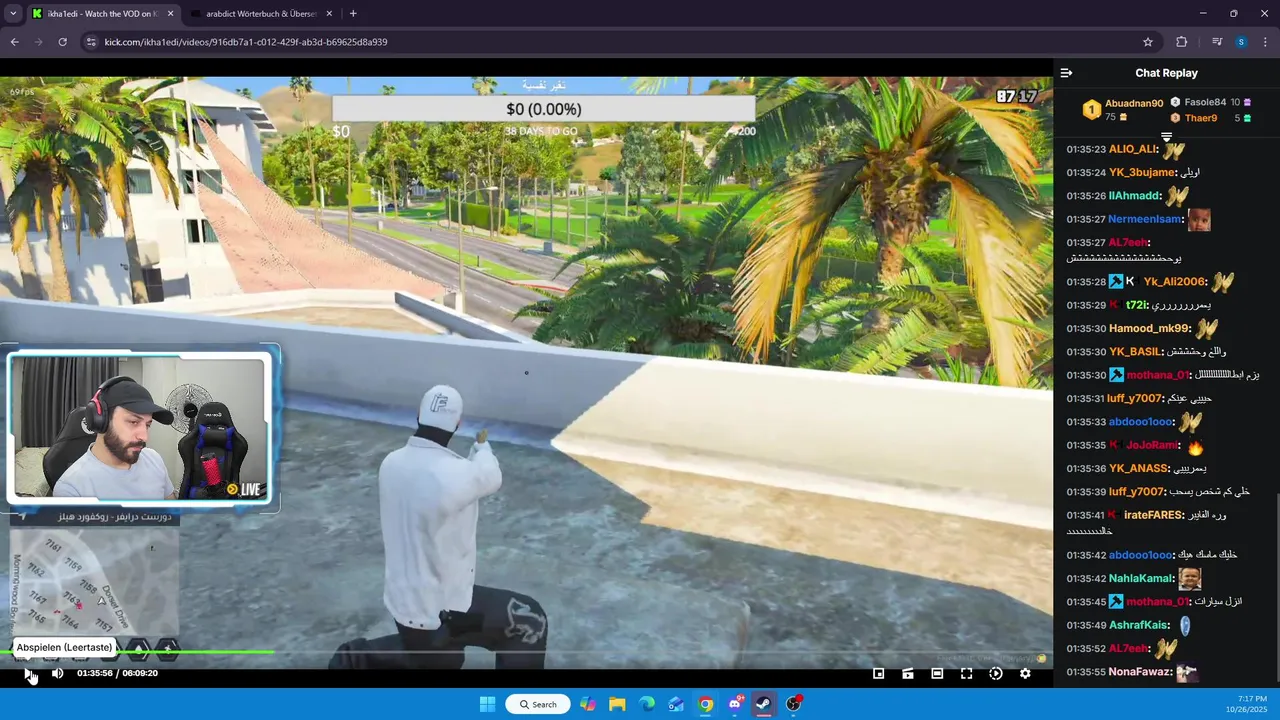
Task: Click username JoJoRami in chat
Action: [x=1153, y=445]
